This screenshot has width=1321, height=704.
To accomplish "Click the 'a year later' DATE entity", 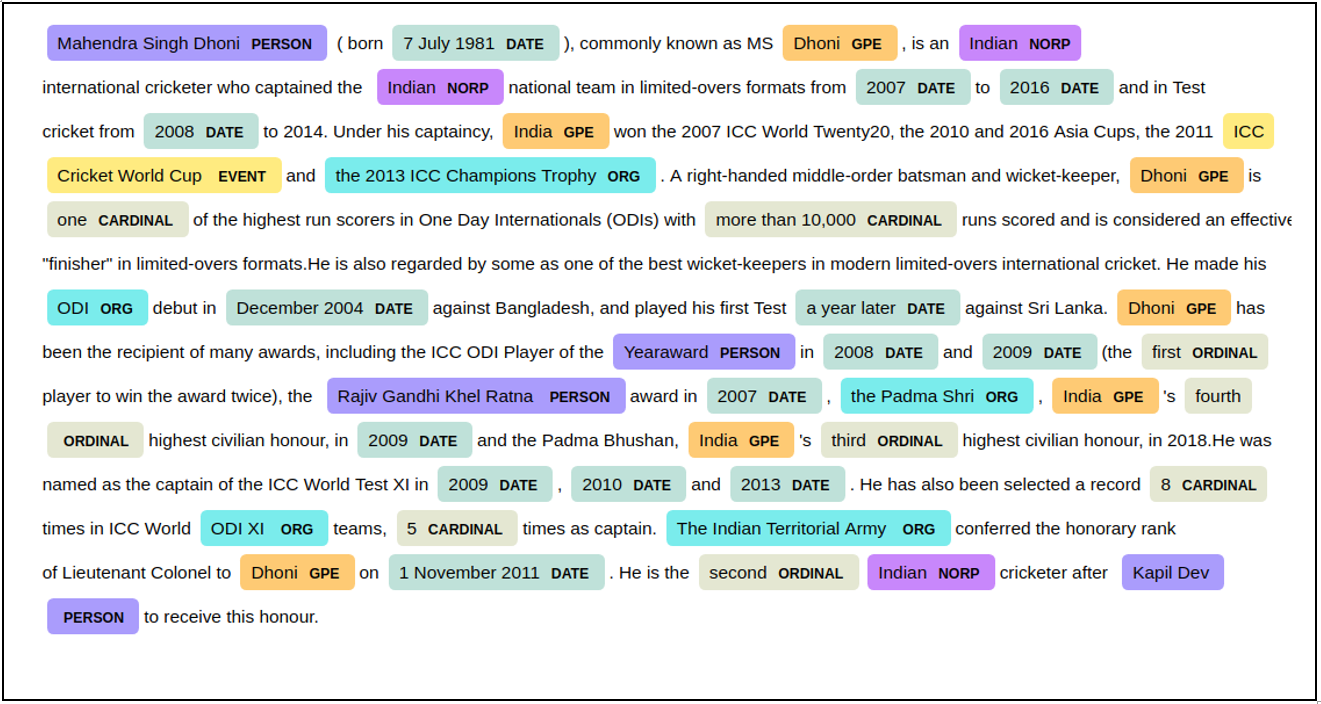I will 877,308.
